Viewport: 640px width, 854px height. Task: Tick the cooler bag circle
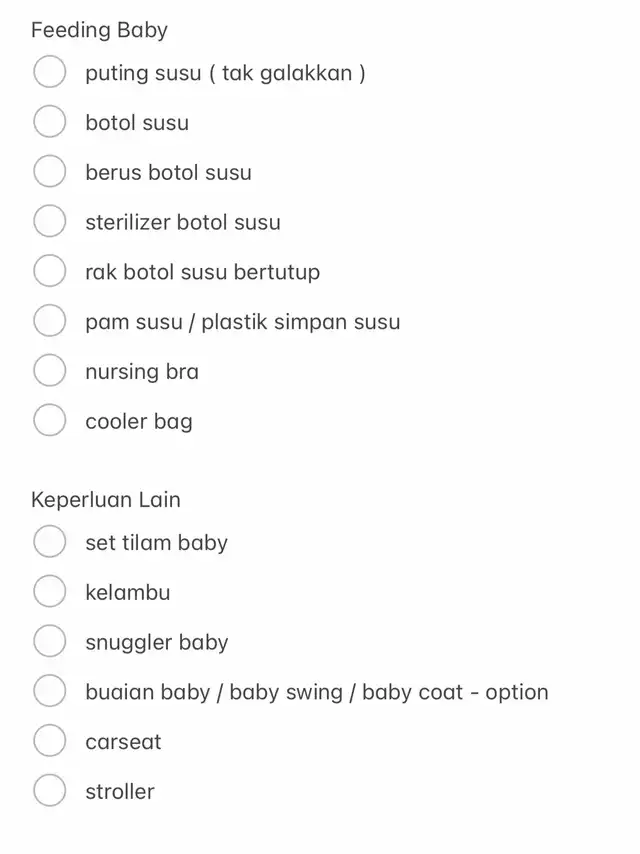[50, 420]
